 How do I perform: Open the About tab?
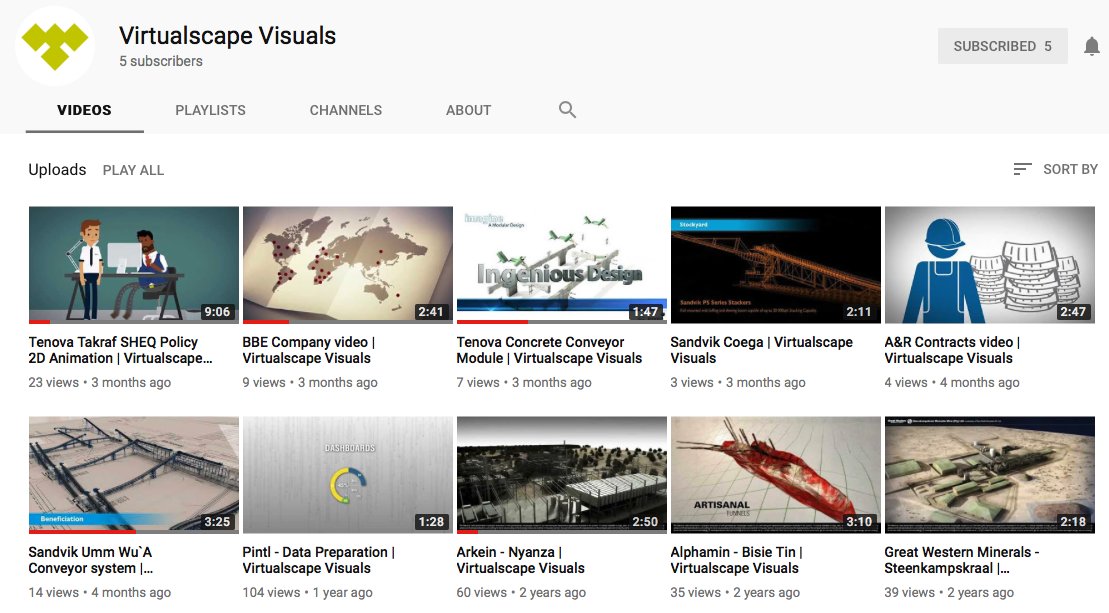(x=468, y=110)
